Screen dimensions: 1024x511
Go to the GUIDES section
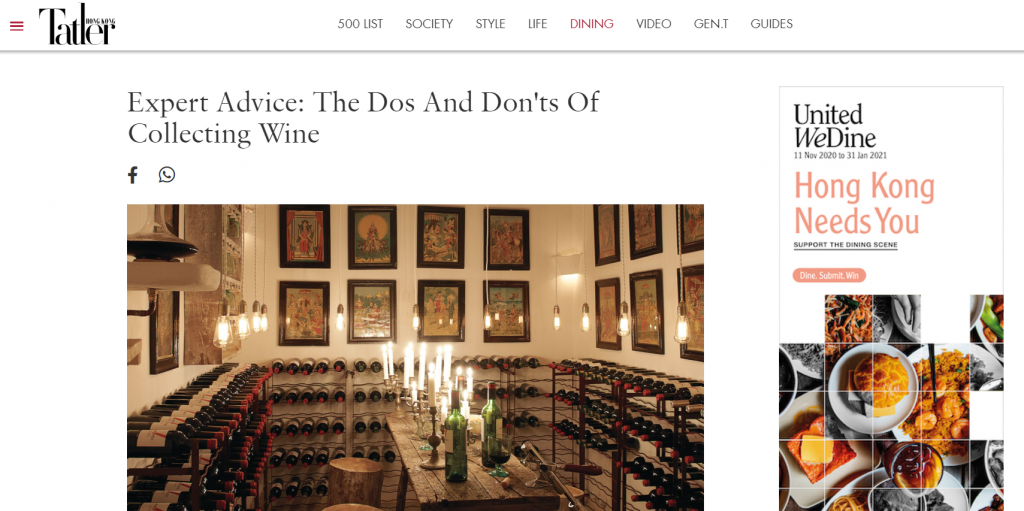(771, 24)
